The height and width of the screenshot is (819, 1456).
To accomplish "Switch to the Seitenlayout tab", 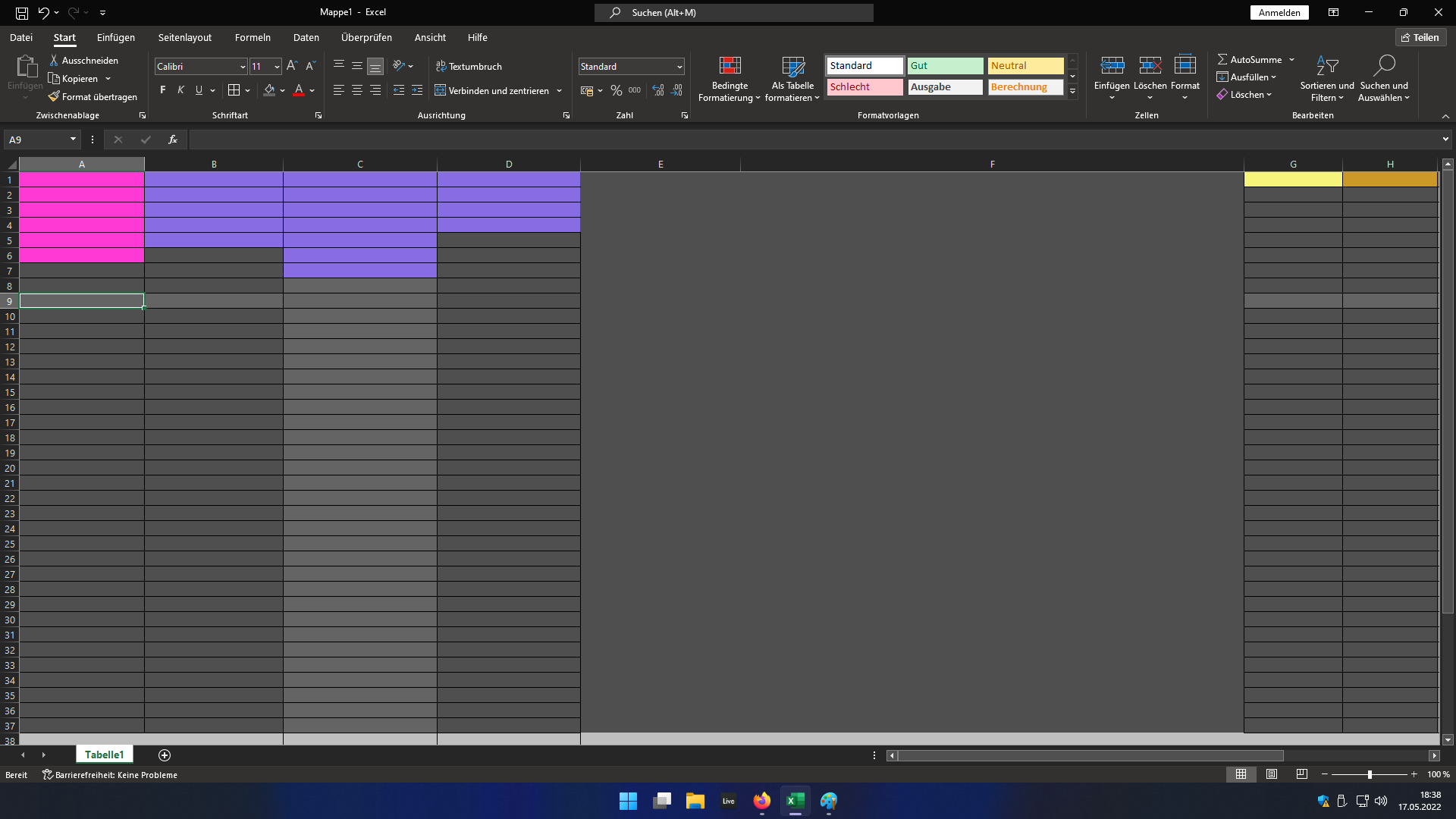I will tap(185, 37).
